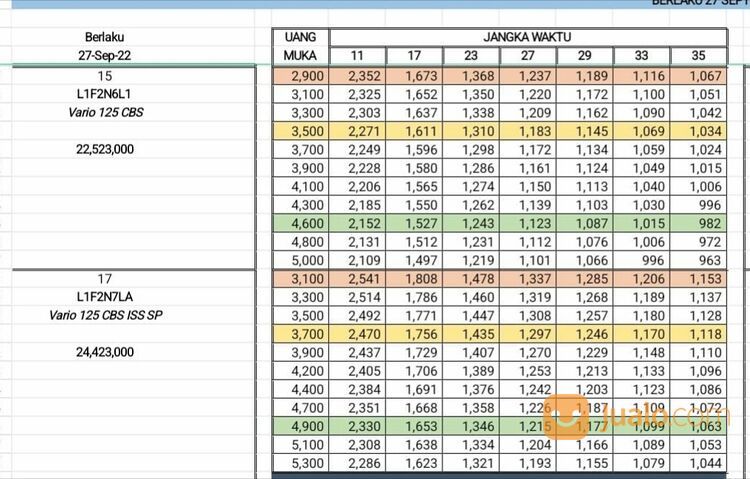The image size is (750, 479).
Task: Select the "JANGKA WAKTU" header cell
Action: [528, 37]
